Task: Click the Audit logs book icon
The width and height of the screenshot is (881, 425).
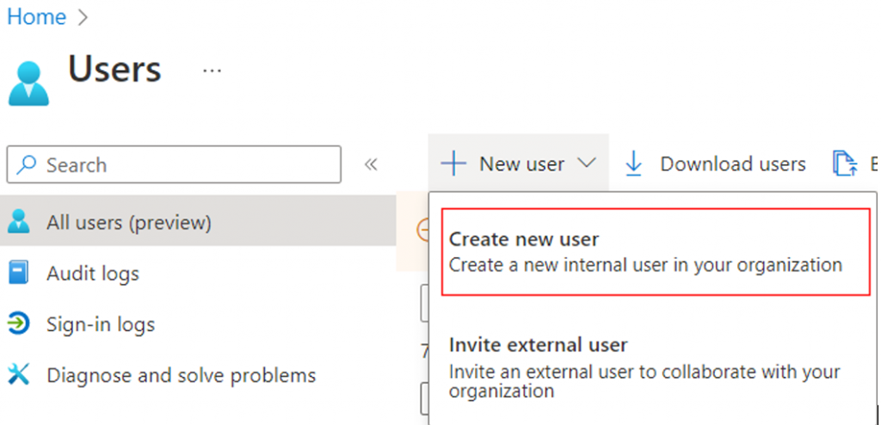Action: (x=19, y=273)
